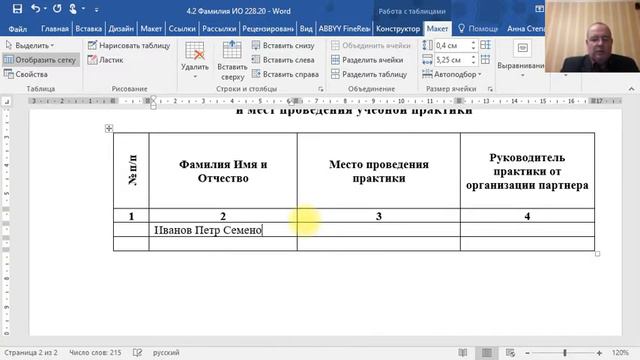The image size is (640, 360).
Task: Click the zoom slider handle
Action: click(565, 353)
